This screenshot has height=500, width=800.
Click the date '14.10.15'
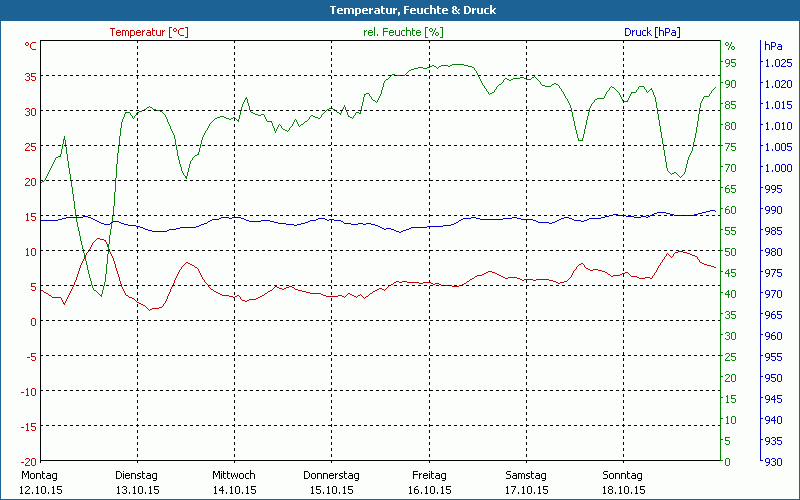pos(235,490)
